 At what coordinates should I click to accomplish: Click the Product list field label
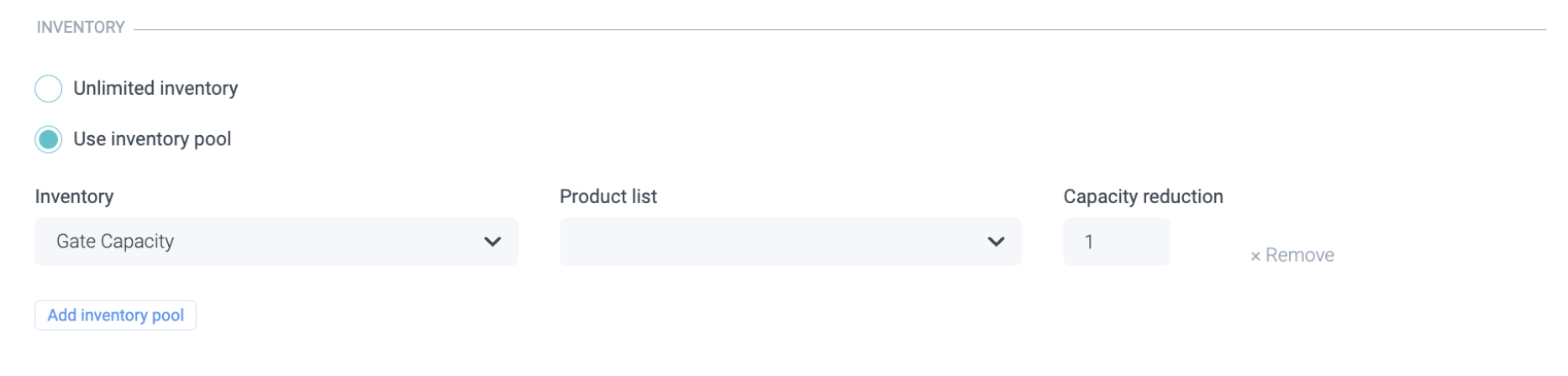click(x=608, y=196)
